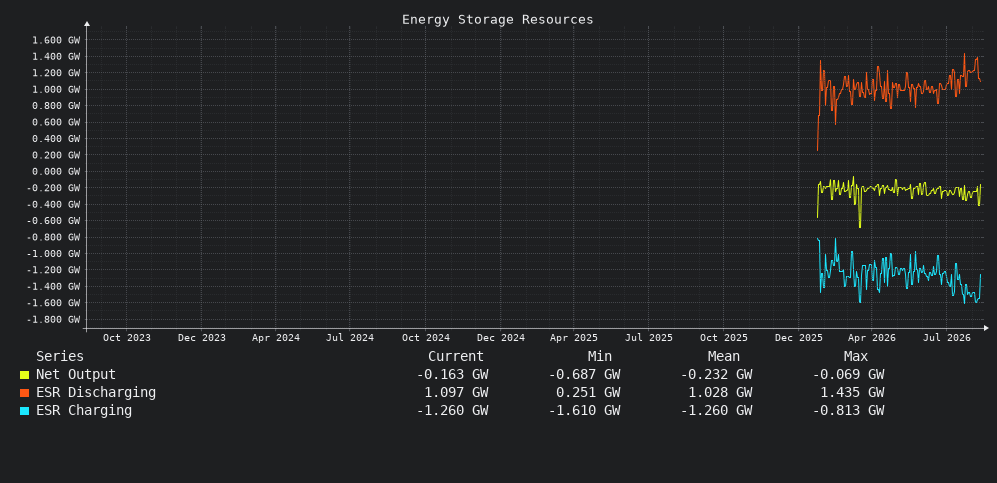Click the Apr 2025 x-axis label
This screenshot has width=997, height=483.
574,338
